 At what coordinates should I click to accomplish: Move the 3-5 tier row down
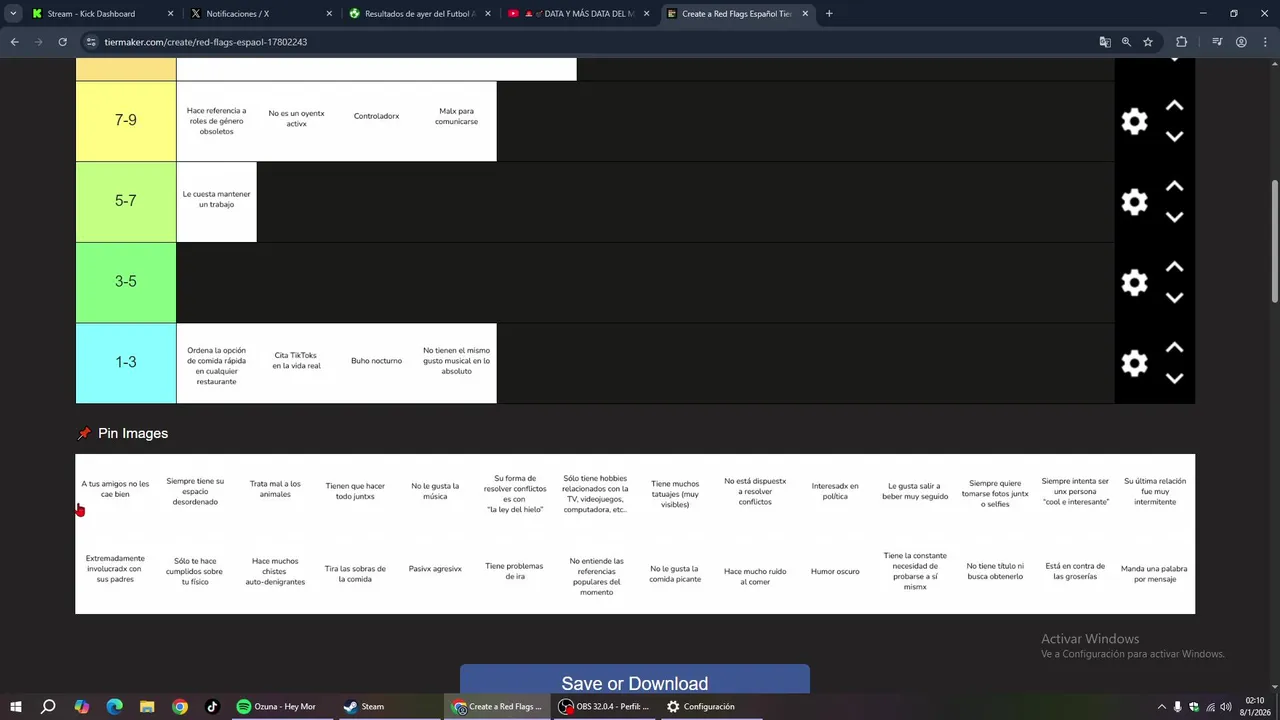(1175, 298)
